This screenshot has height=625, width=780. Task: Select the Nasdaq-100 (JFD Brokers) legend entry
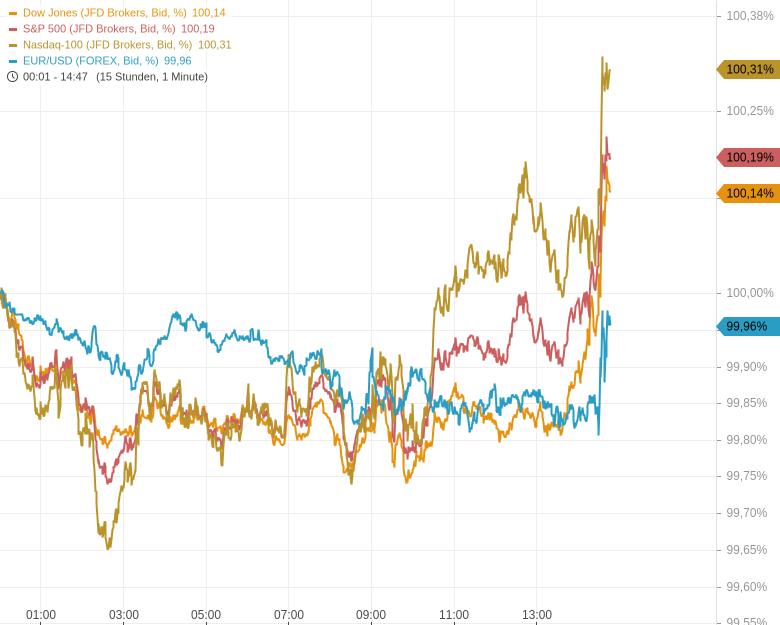(x=107, y=45)
